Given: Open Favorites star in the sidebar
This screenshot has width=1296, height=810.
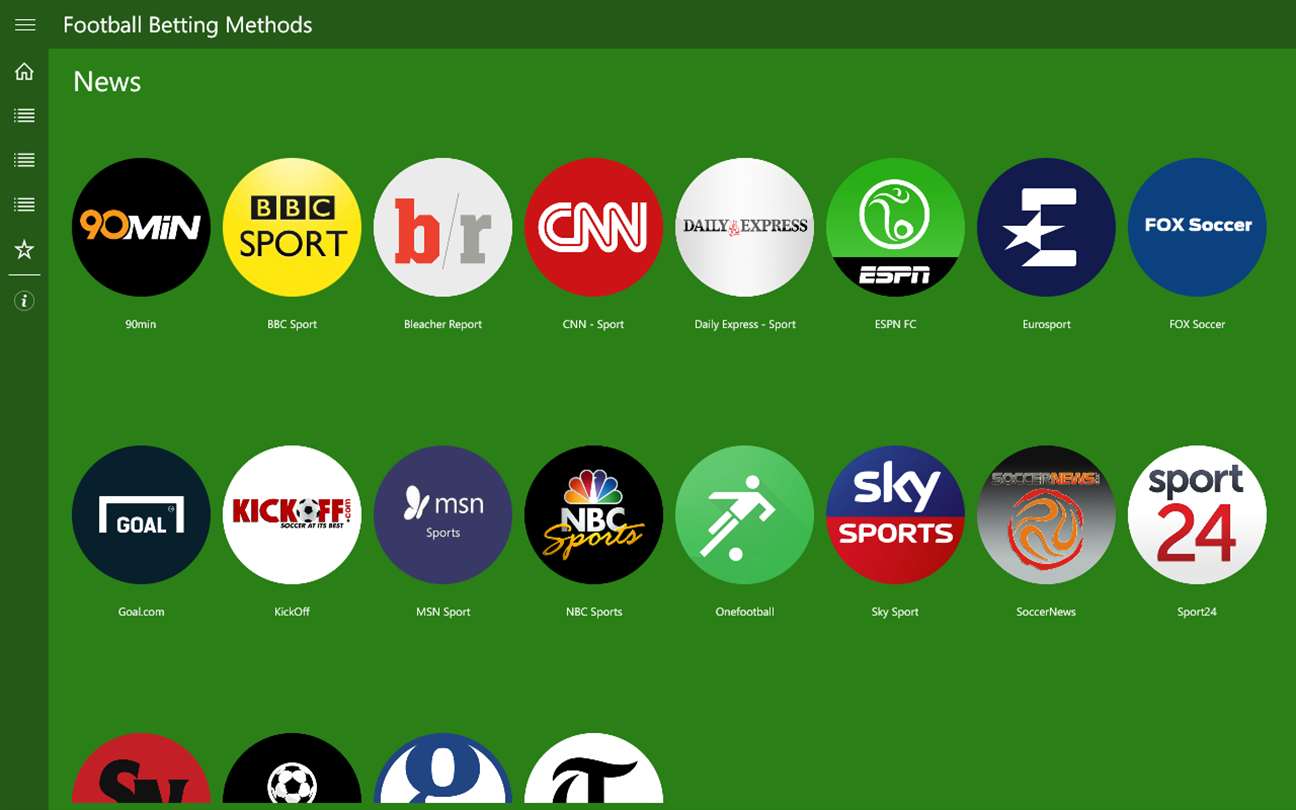Looking at the screenshot, I should coord(24,249).
